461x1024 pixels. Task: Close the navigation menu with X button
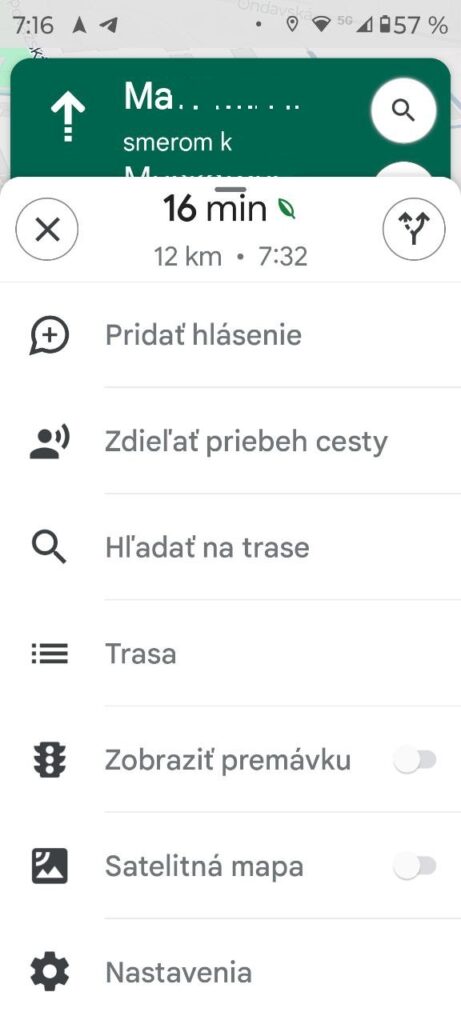pyautogui.click(x=47, y=230)
